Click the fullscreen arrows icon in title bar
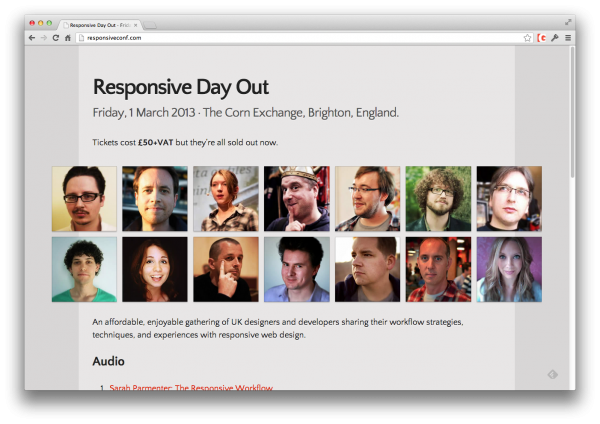This screenshot has height=424, width=600. (568, 23)
